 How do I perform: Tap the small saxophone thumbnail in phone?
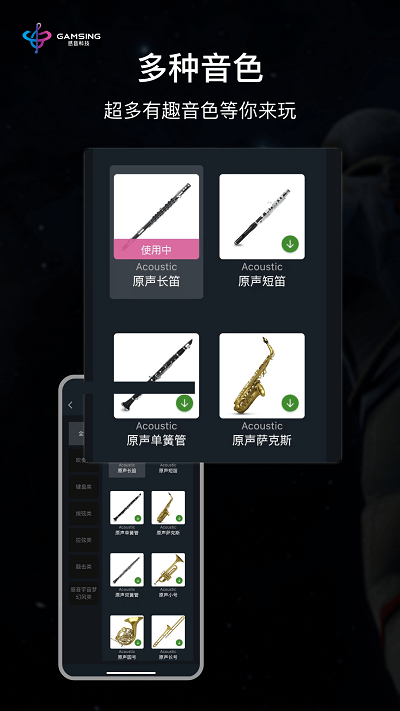(x=168, y=507)
